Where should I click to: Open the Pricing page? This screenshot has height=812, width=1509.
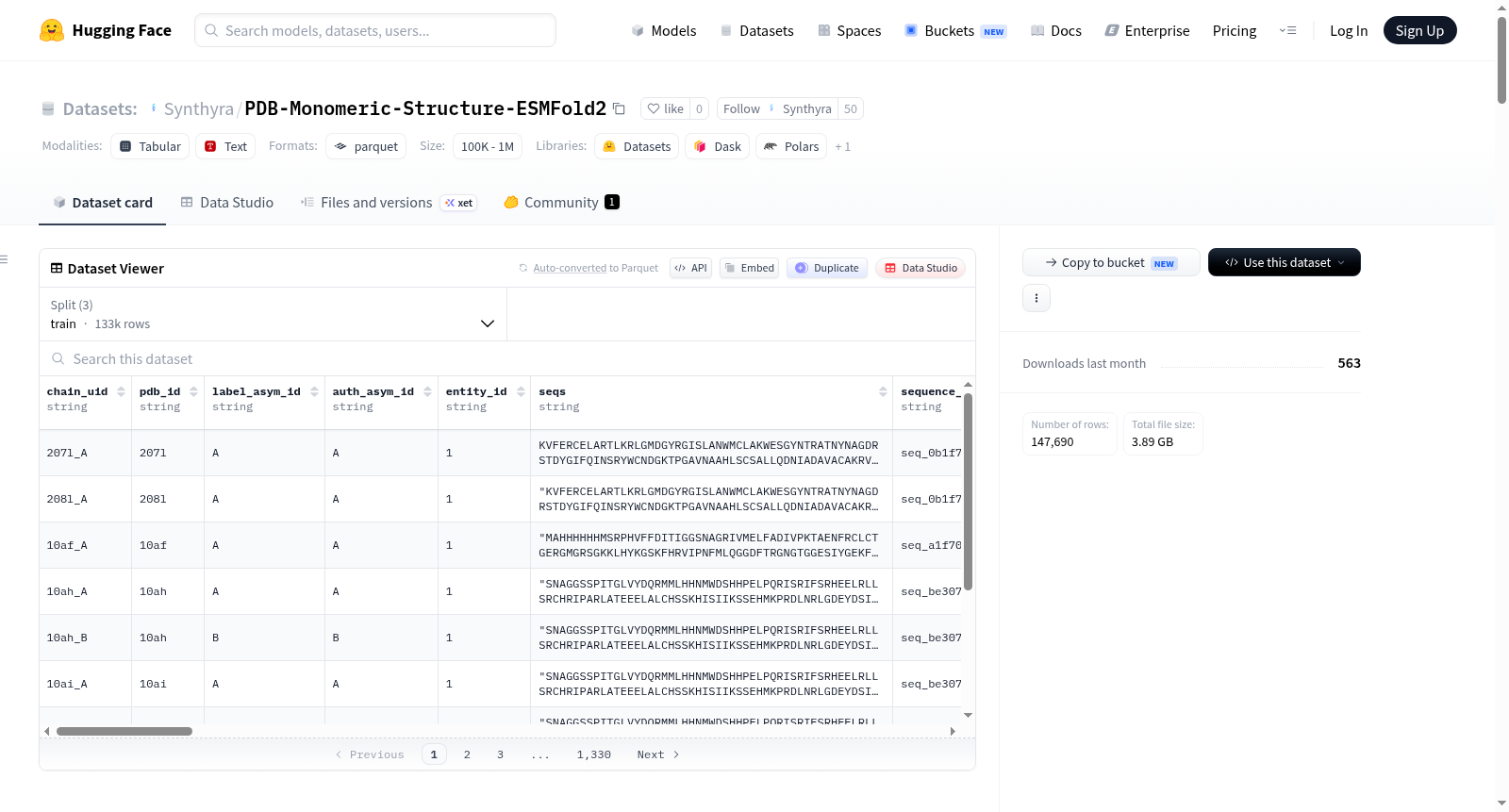pos(1235,30)
